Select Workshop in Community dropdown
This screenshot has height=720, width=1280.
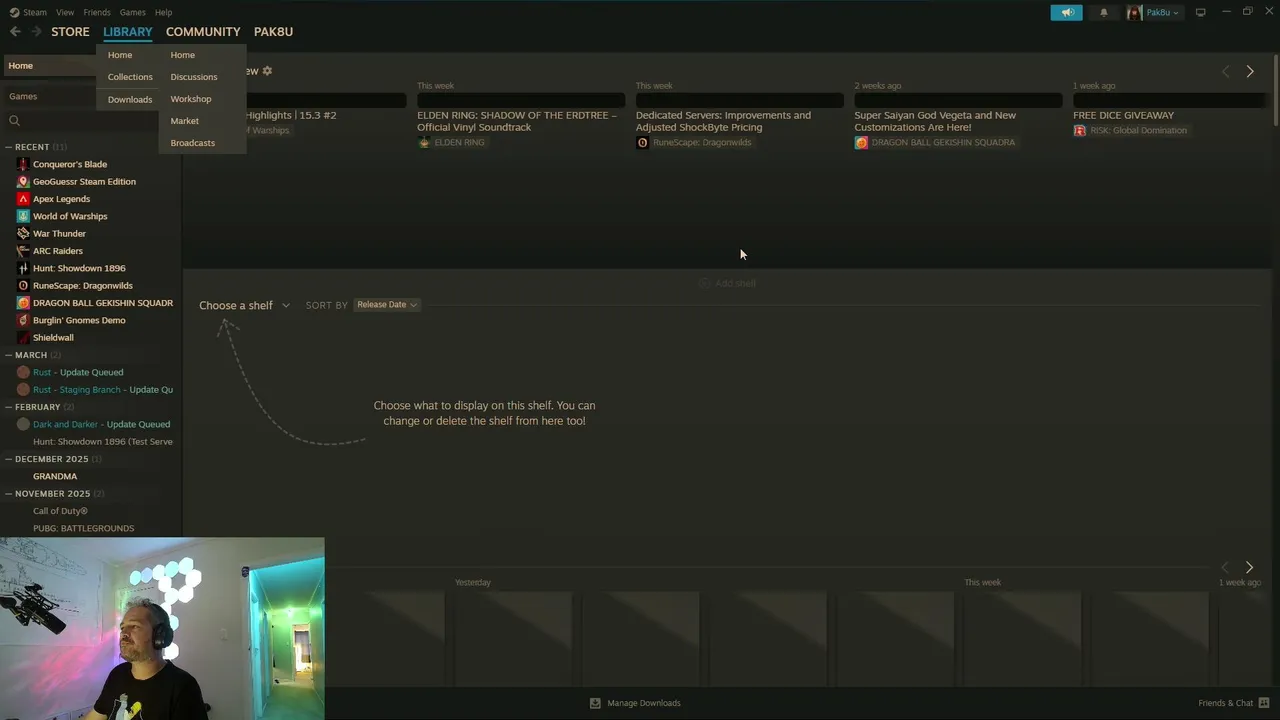point(191,99)
